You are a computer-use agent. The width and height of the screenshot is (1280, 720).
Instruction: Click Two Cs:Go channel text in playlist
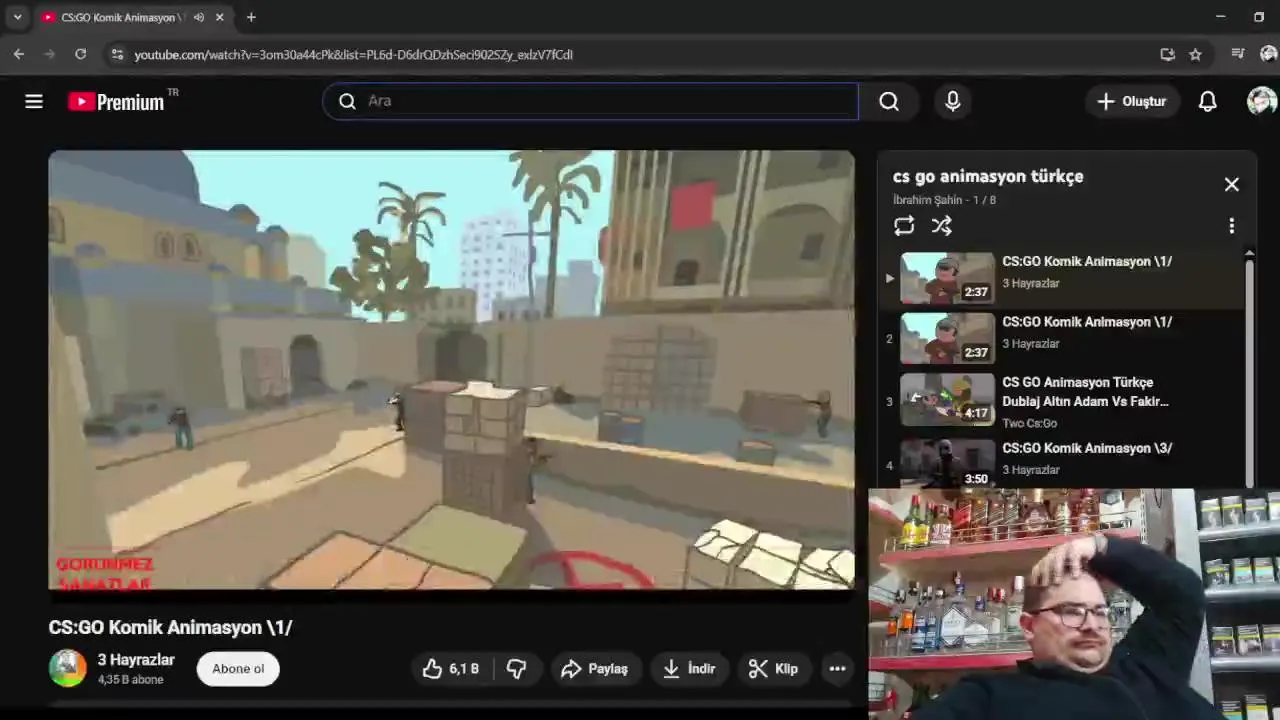pos(1029,423)
